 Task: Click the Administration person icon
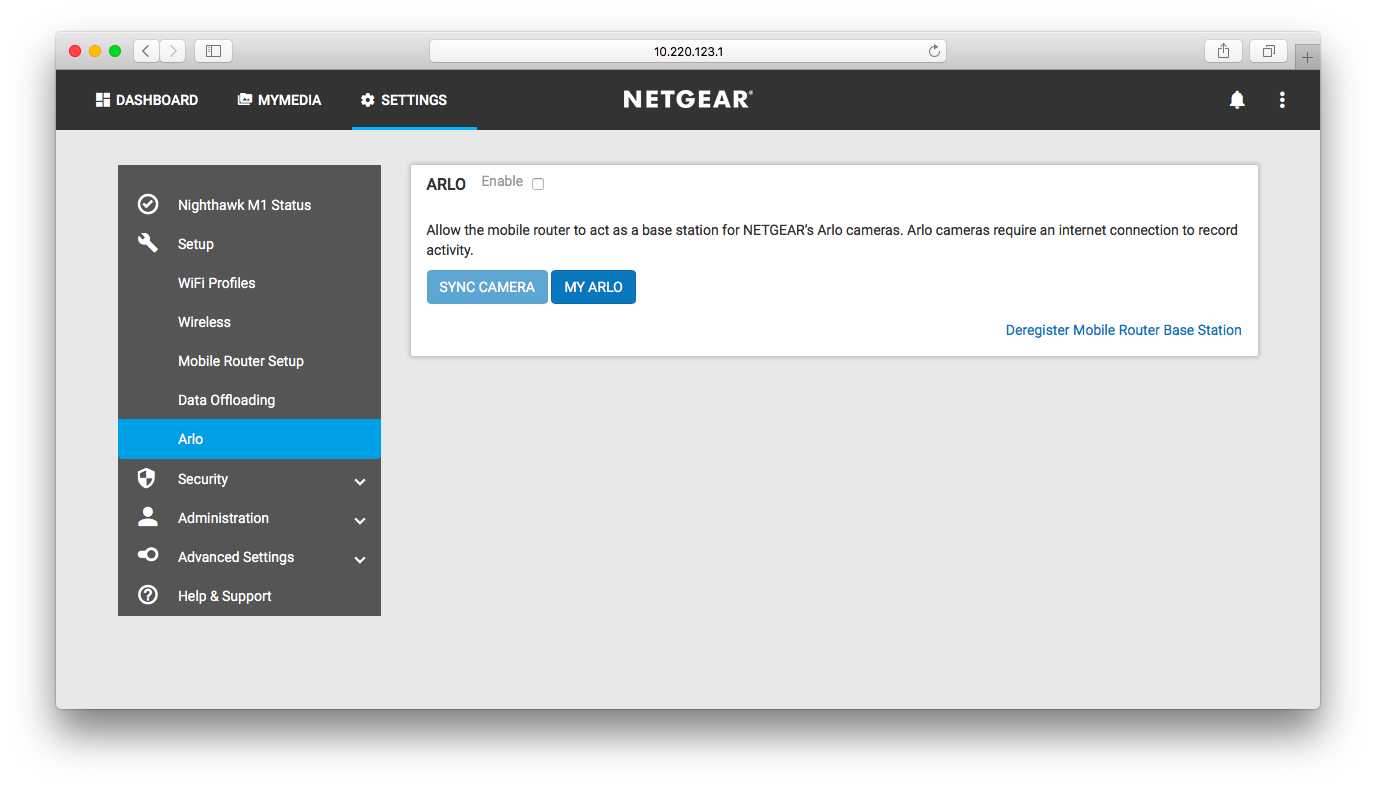pyautogui.click(x=148, y=517)
